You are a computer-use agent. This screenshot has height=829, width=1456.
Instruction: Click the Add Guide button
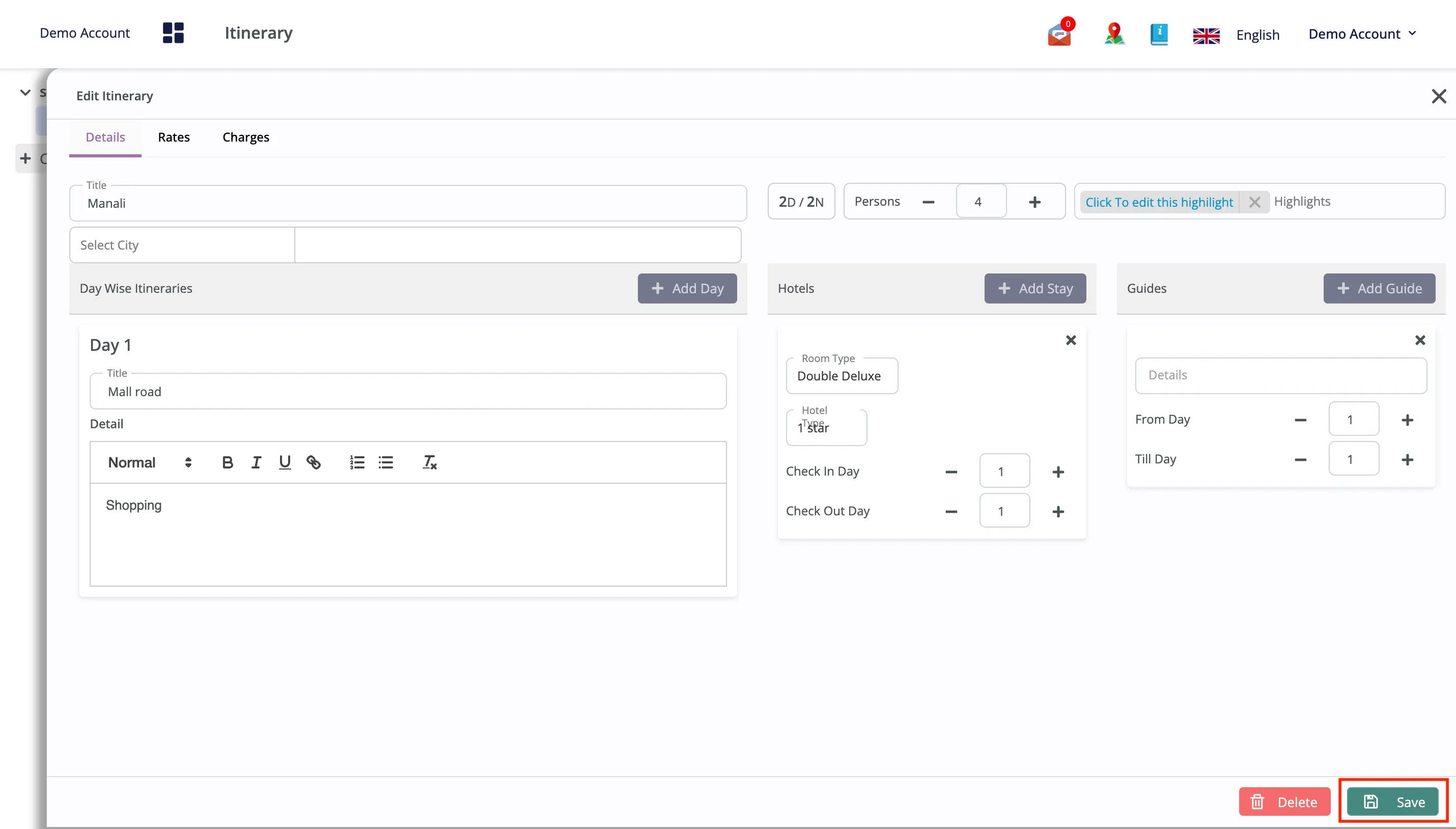1379,289
